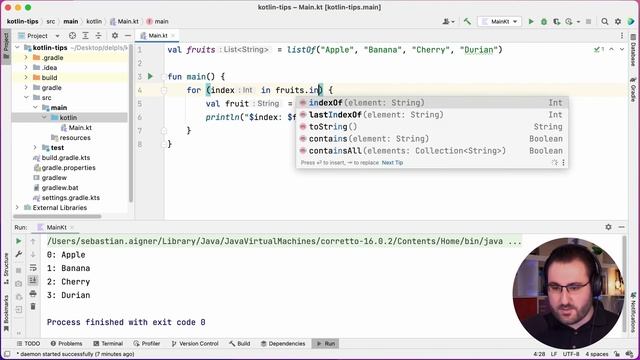Open the TODO tool window
This screenshot has width=640, height=360.
click(x=28, y=344)
